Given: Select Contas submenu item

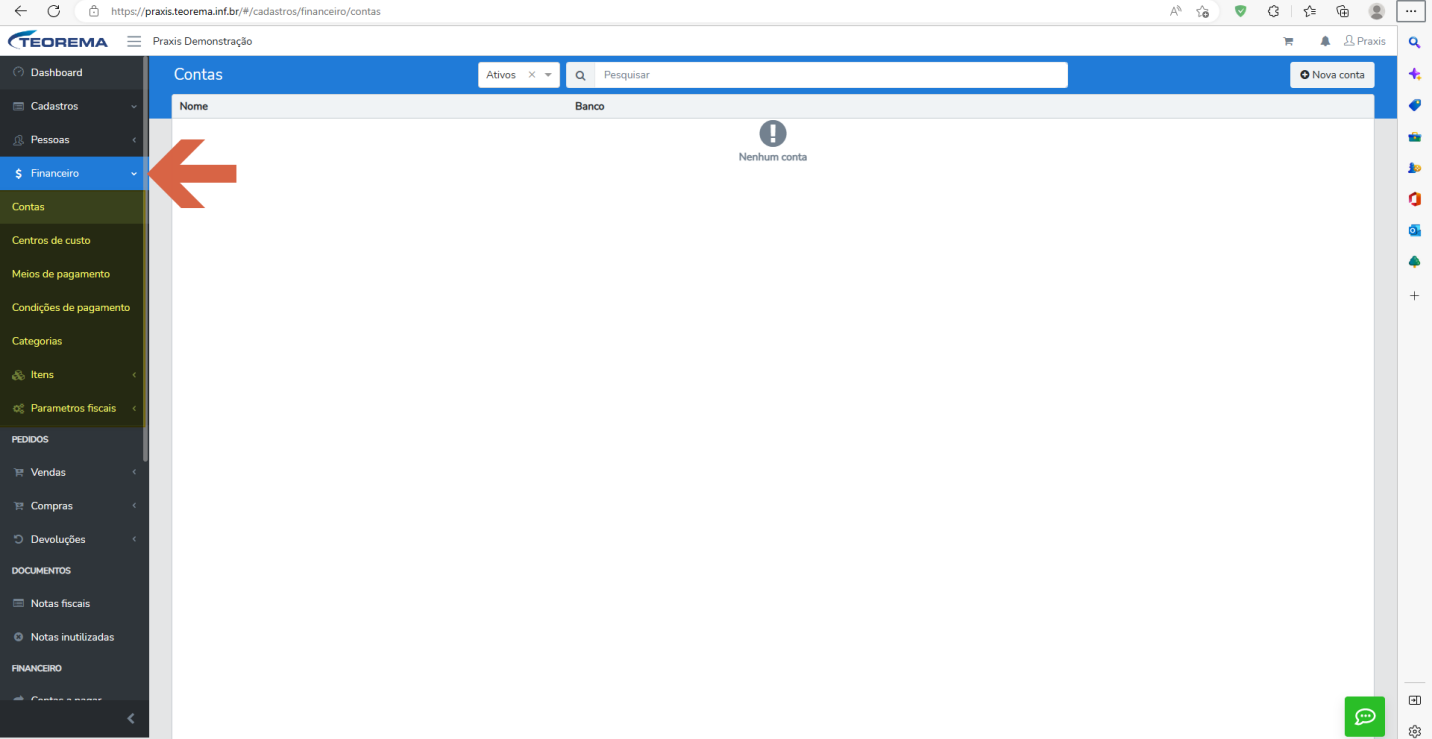Looking at the screenshot, I should [x=74, y=207].
